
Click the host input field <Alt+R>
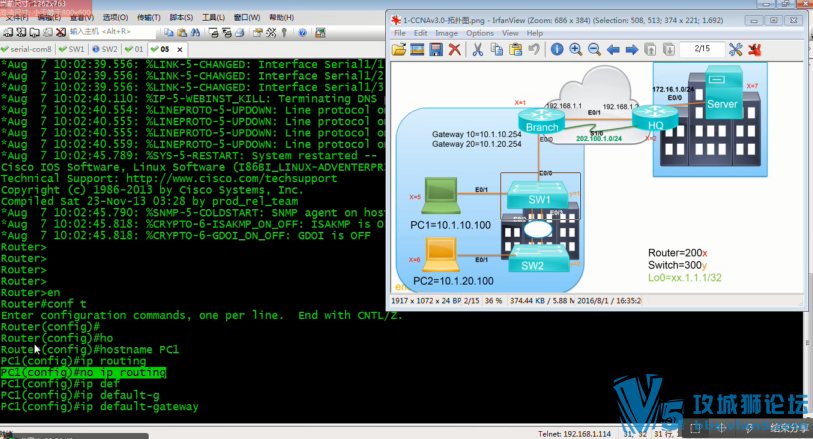tap(112, 32)
